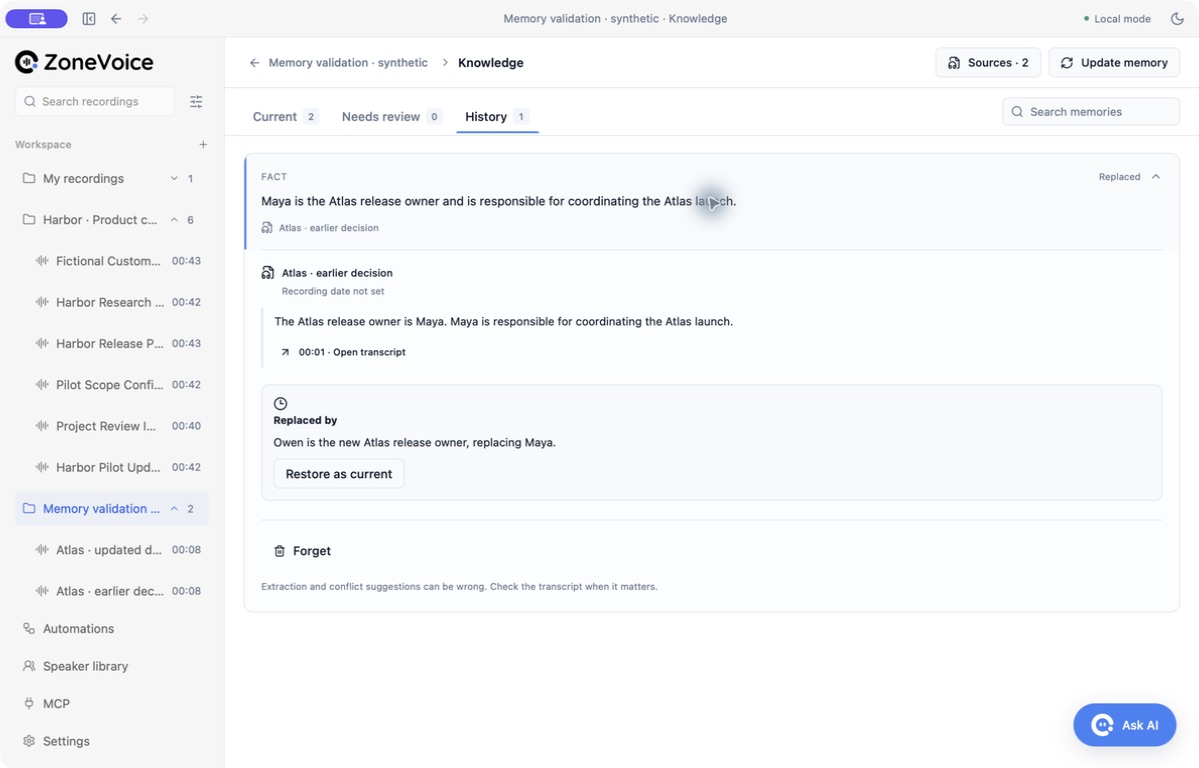Focus the Search memories field
The width and height of the screenshot is (1199, 768).
point(1091,112)
